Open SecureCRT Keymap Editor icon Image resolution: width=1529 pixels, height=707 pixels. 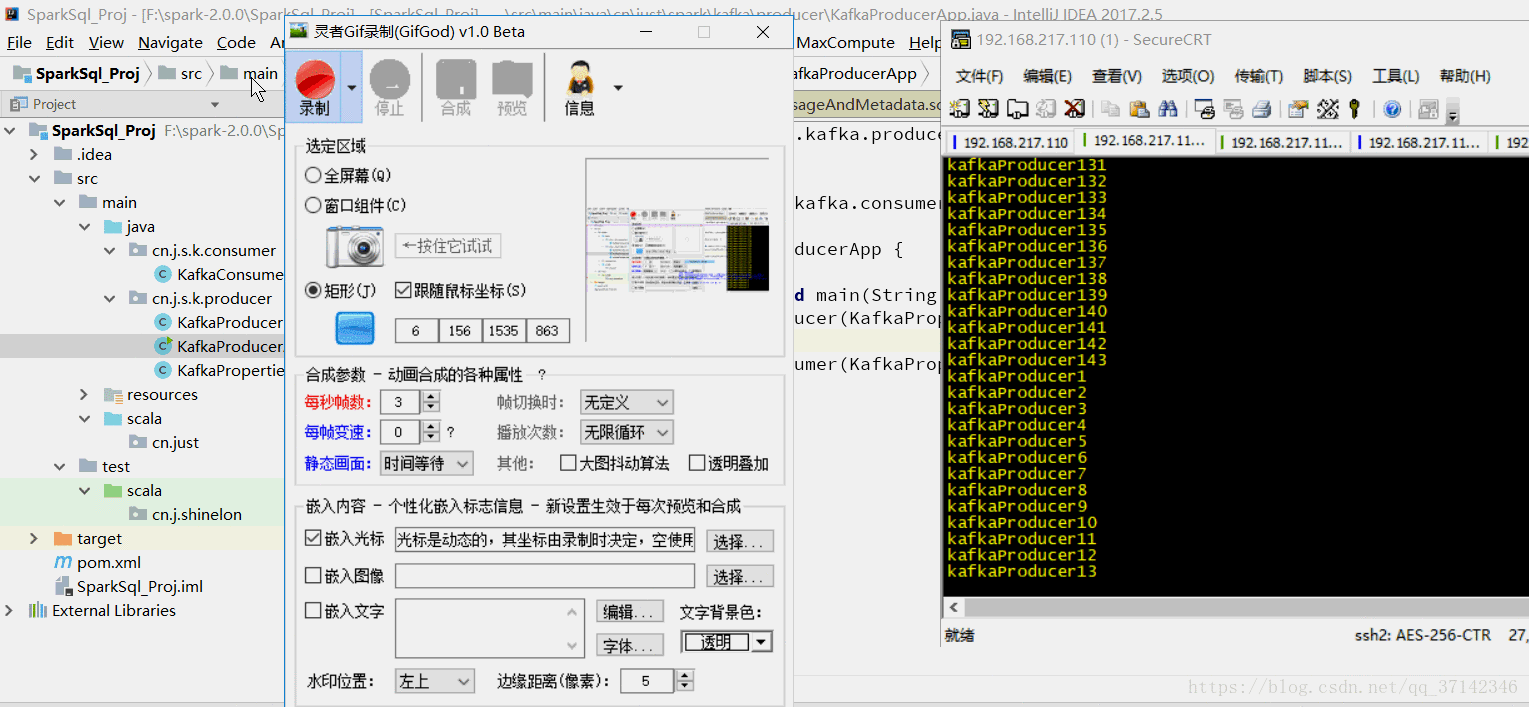(x=1327, y=109)
